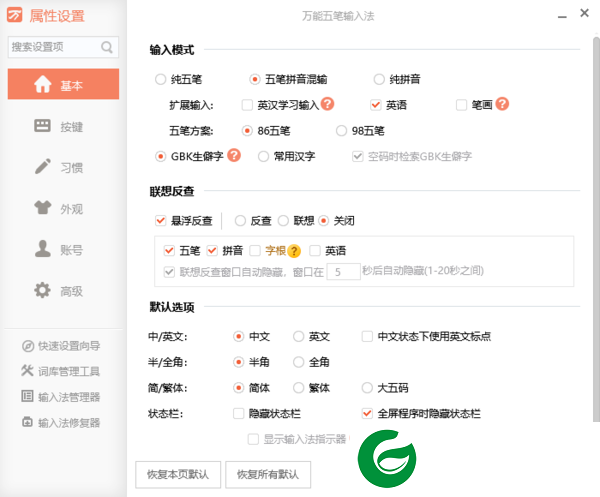Enable the 字根 lookup checkbox

coord(255,251)
